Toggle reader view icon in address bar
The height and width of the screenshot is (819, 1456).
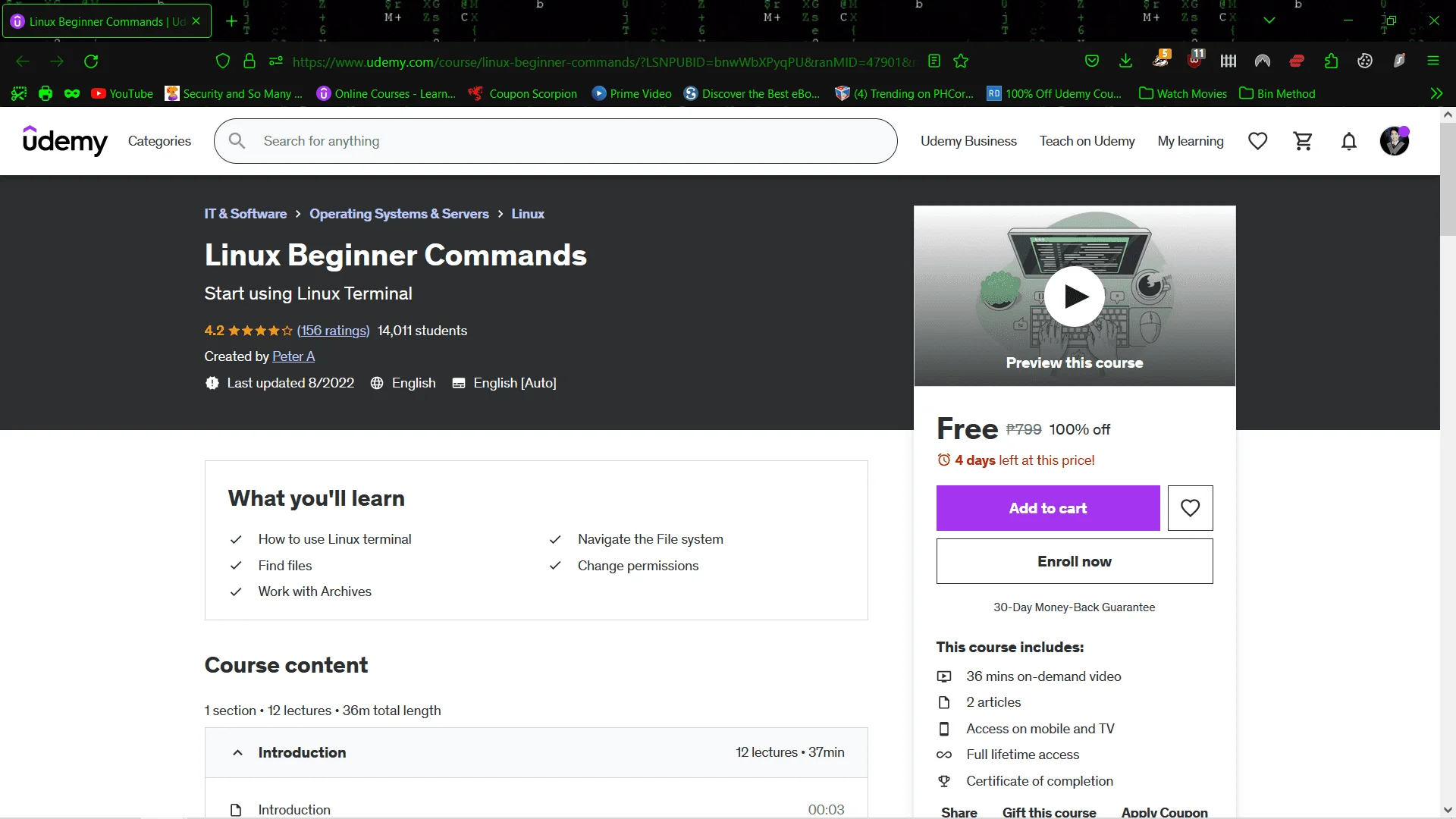[x=934, y=61]
